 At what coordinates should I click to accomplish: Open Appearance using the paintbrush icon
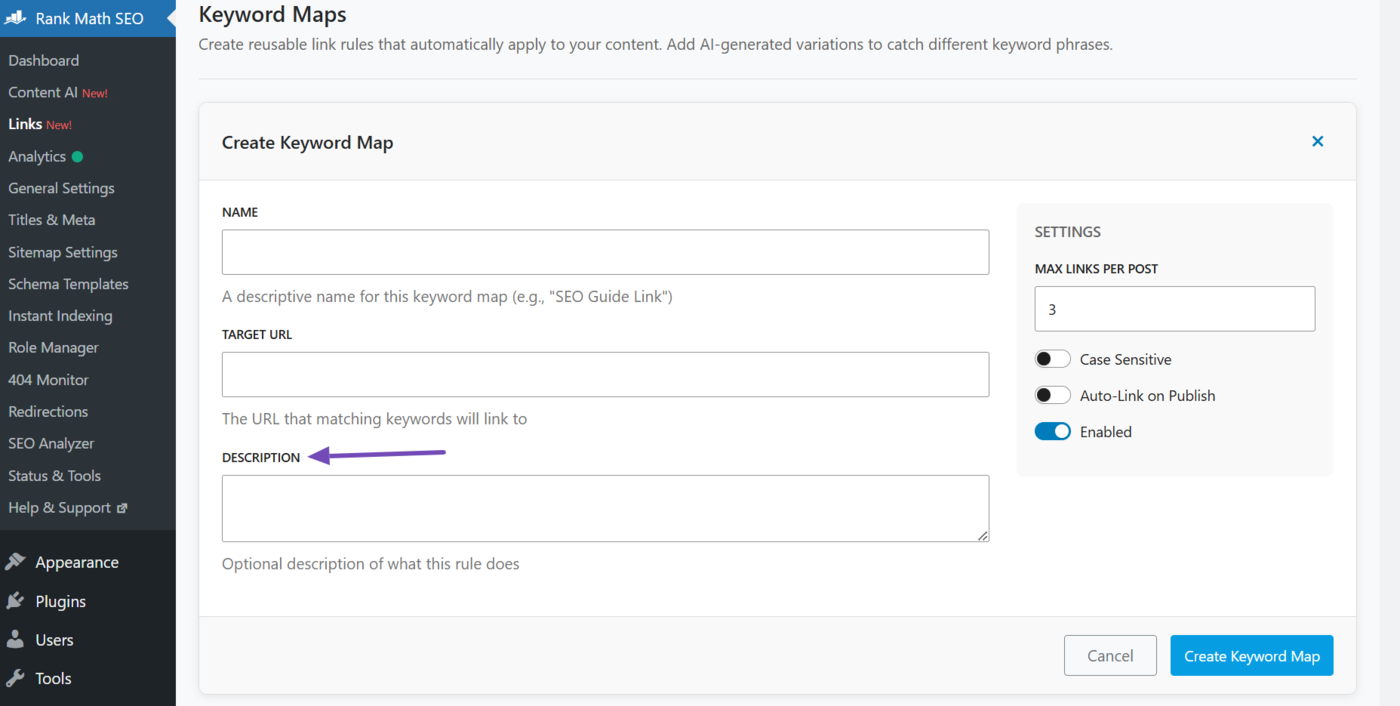pyautogui.click(x=16, y=561)
